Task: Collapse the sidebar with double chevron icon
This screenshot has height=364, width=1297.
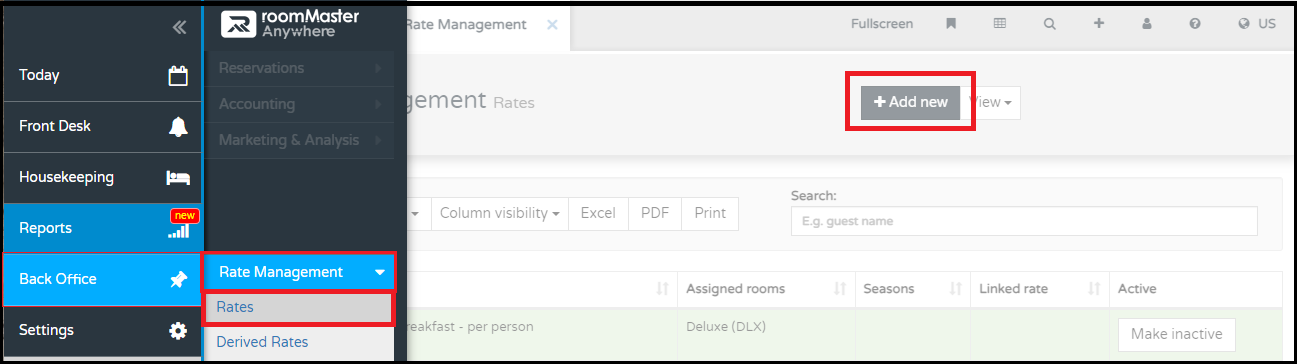Action: [179, 28]
